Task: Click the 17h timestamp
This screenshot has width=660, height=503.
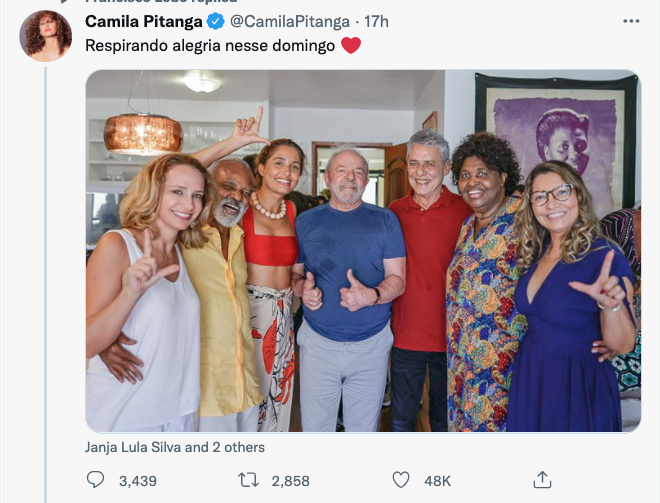Action: pos(376,21)
